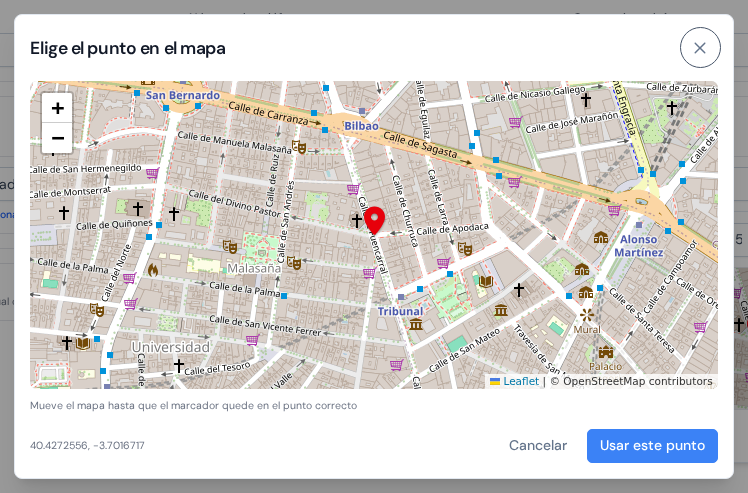Click the Calle de Carranza street label
Image resolution: width=748 pixels, height=493 pixels.
(269, 113)
